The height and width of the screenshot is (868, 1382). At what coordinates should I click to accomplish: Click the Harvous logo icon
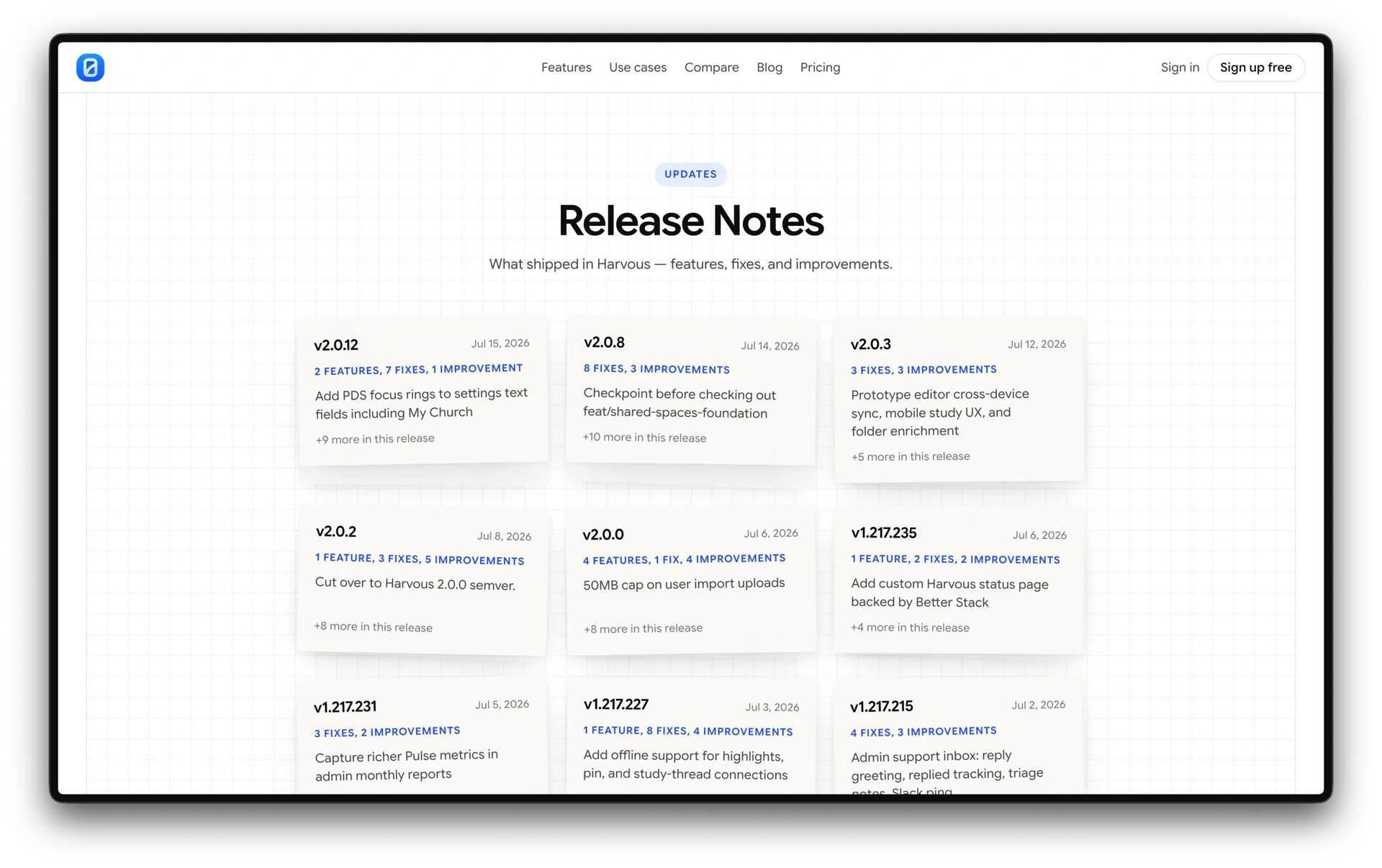(90, 68)
